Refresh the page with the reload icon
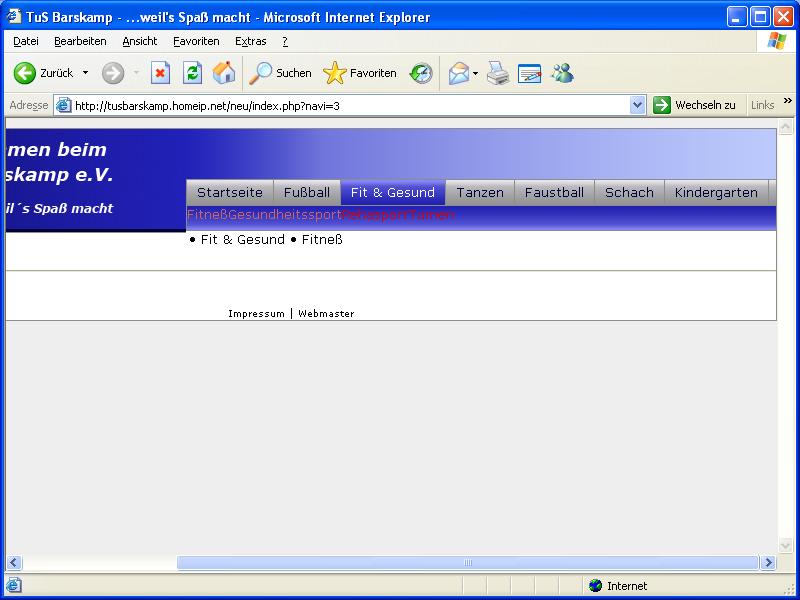Image resolution: width=800 pixels, height=600 pixels. click(192, 73)
